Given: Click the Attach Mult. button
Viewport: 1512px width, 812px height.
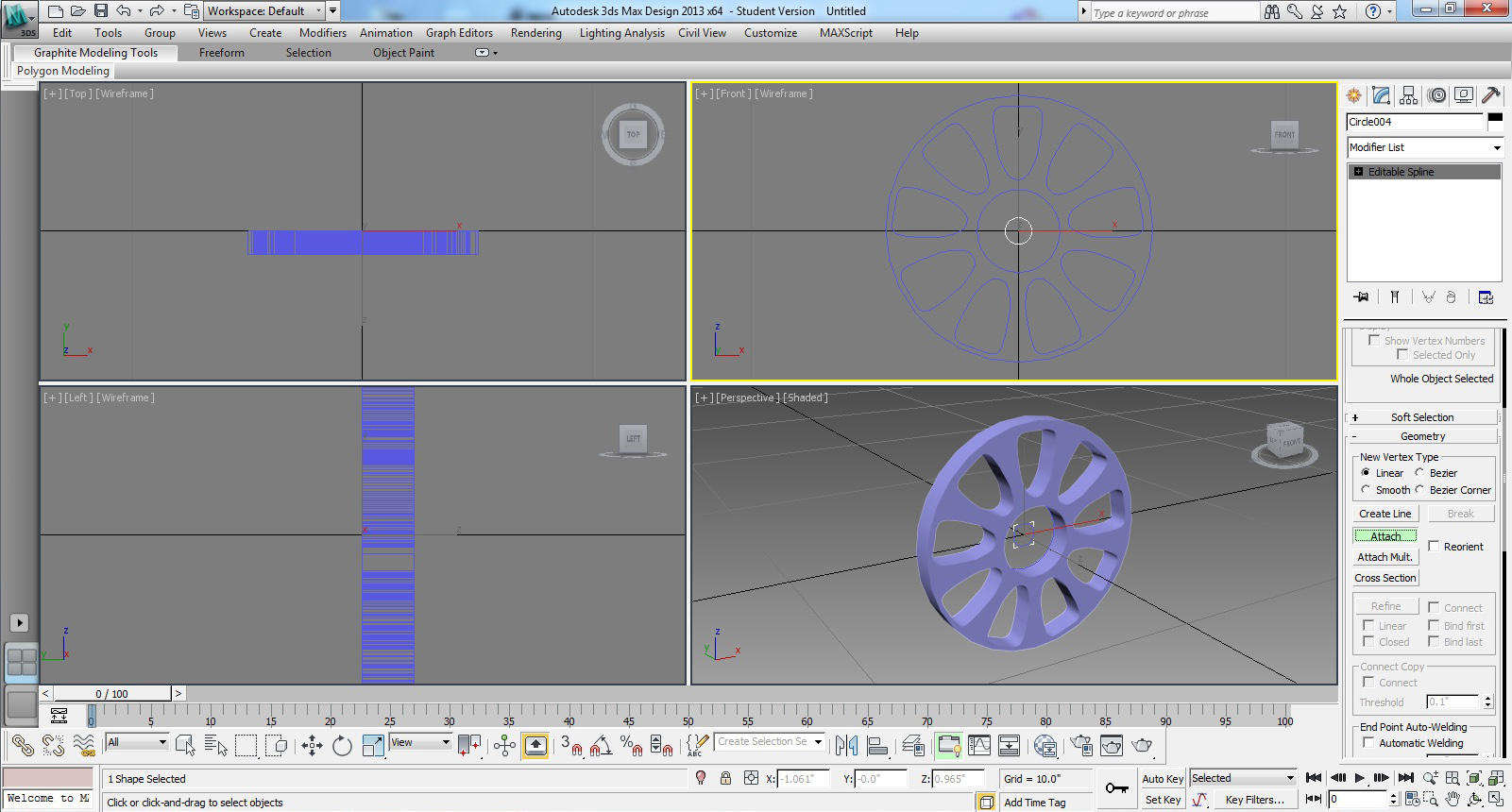Looking at the screenshot, I should pyautogui.click(x=1385, y=557).
